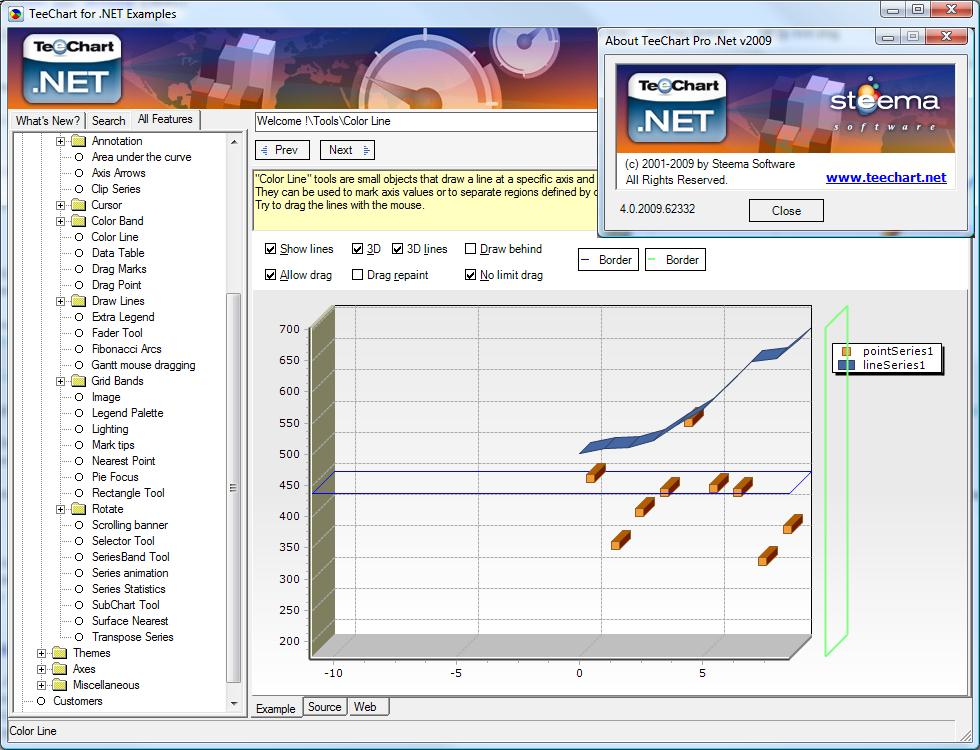The width and height of the screenshot is (980, 750).
Task: Expand the Axes tree node
Action: (x=41, y=669)
